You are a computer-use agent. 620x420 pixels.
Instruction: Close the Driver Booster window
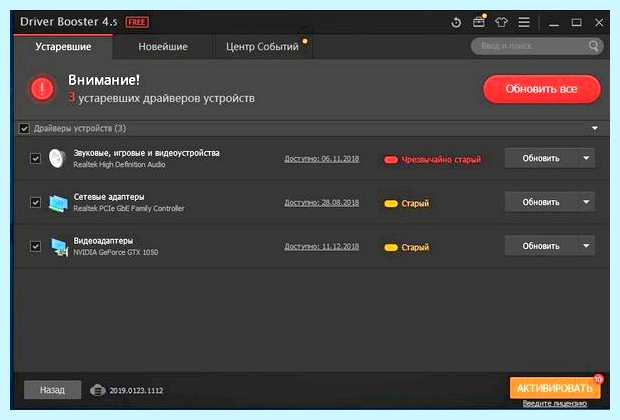tap(599, 23)
